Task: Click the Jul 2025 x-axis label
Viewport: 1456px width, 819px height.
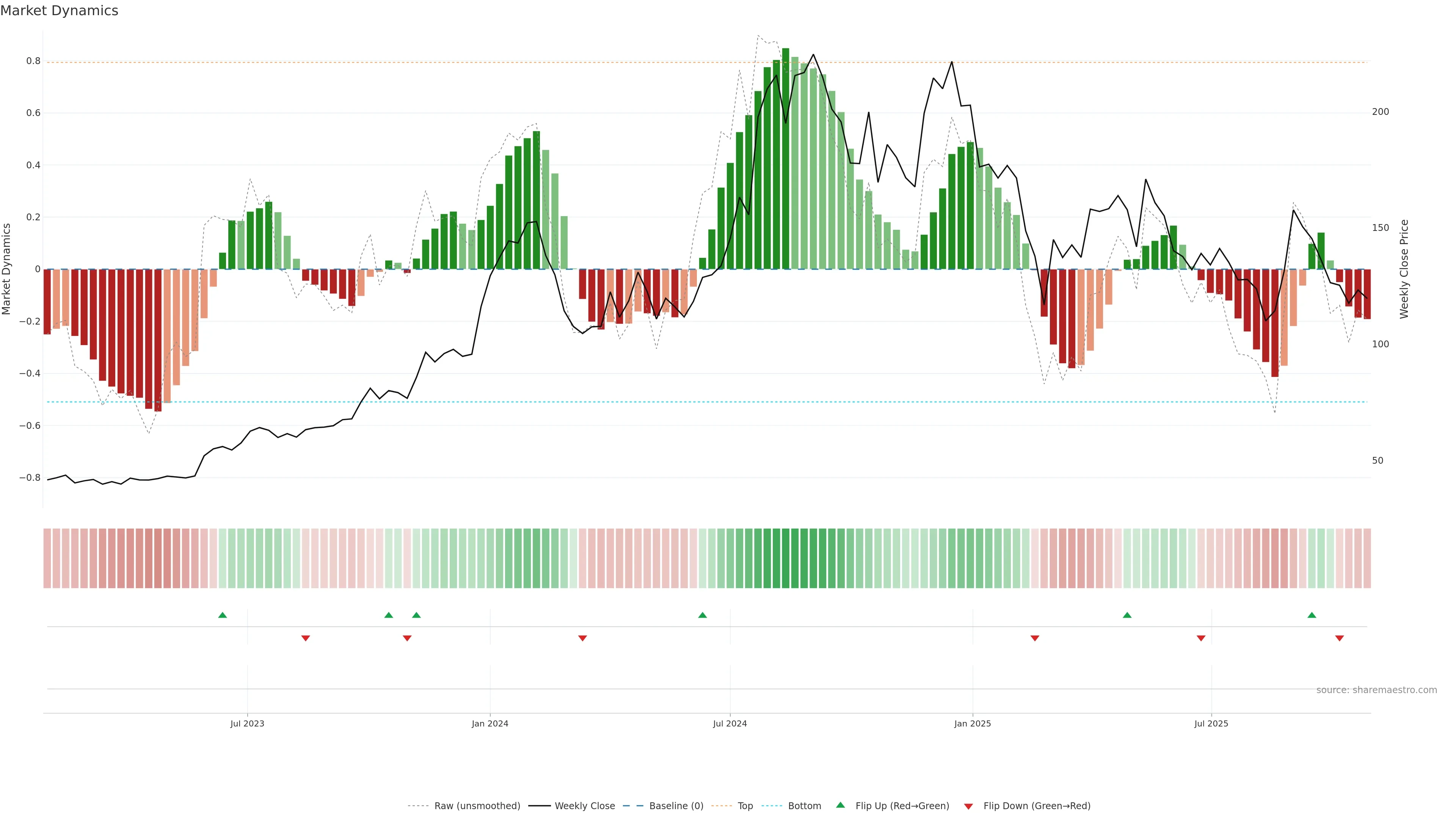Action: coord(1211,724)
